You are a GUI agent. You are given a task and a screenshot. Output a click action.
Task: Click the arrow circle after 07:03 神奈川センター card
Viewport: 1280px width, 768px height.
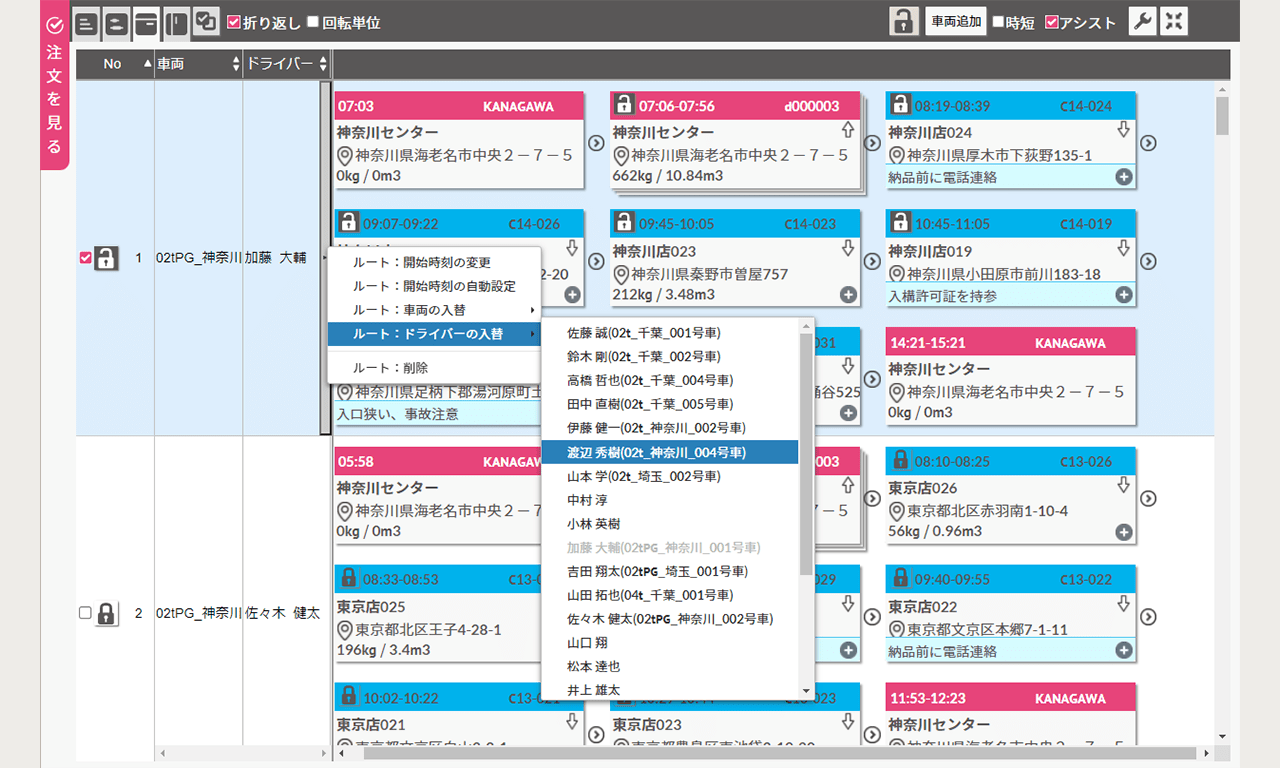[x=596, y=143]
